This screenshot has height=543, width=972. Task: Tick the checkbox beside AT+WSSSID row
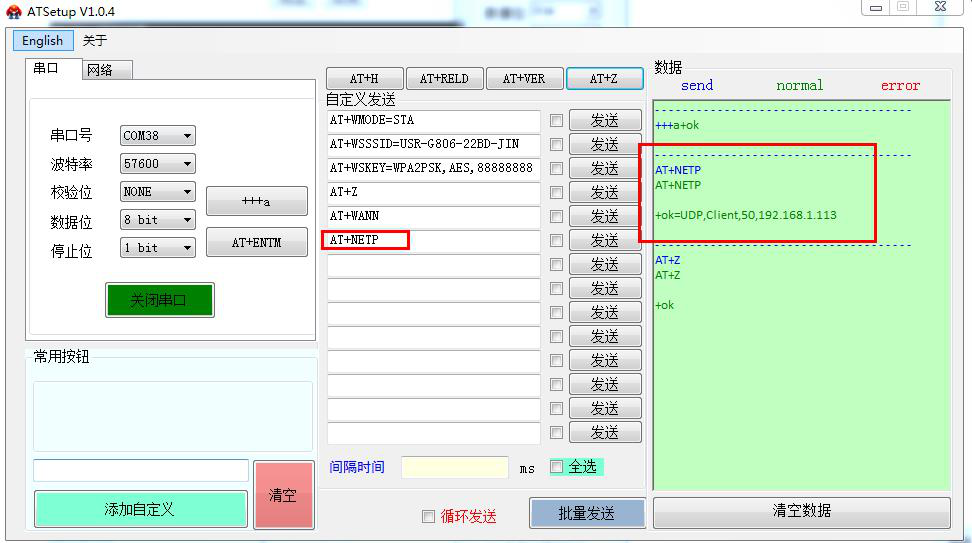pos(557,144)
